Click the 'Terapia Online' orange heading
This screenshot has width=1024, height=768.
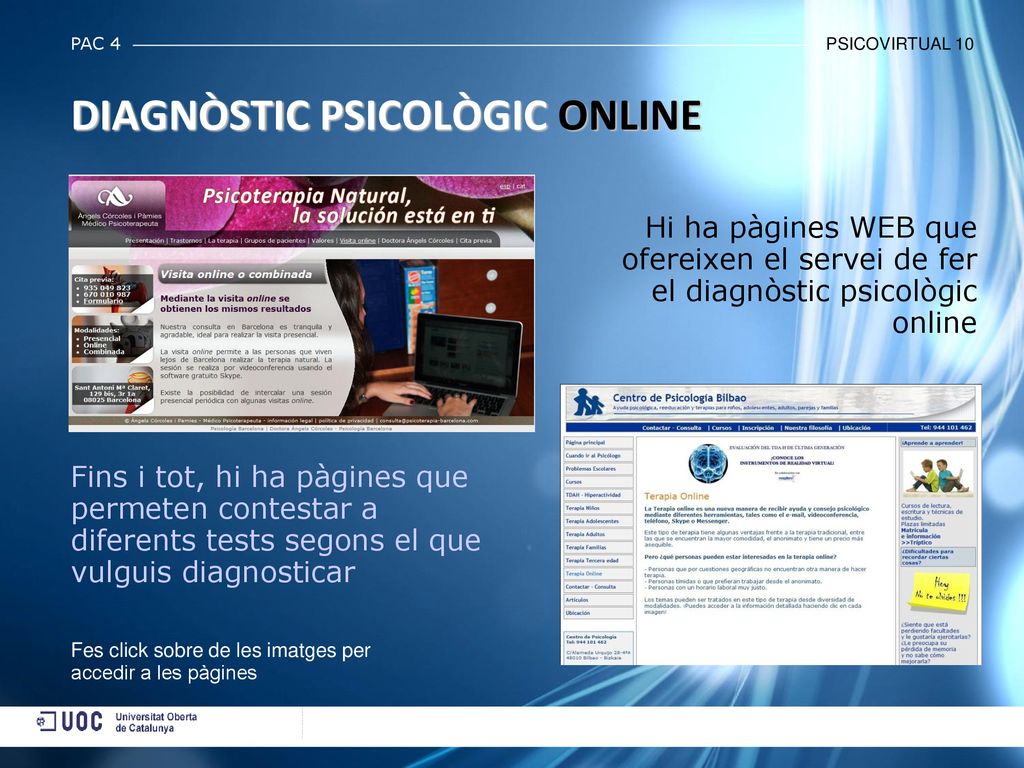(x=676, y=496)
